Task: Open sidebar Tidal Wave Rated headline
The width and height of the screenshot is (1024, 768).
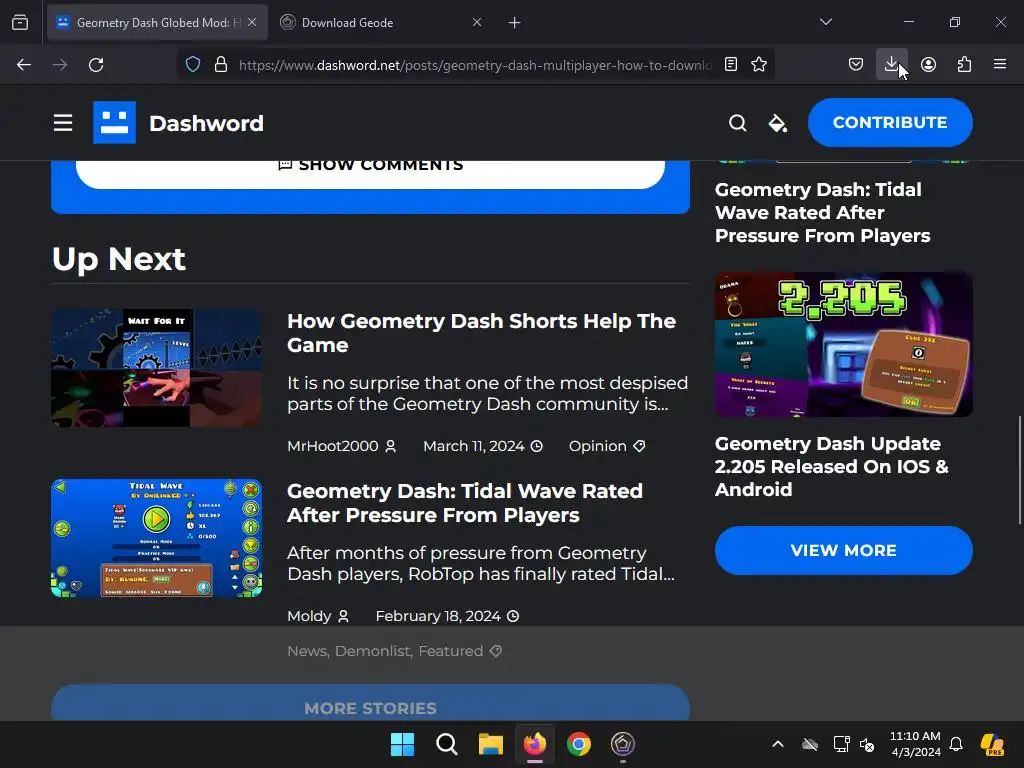Action: point(822,212)
